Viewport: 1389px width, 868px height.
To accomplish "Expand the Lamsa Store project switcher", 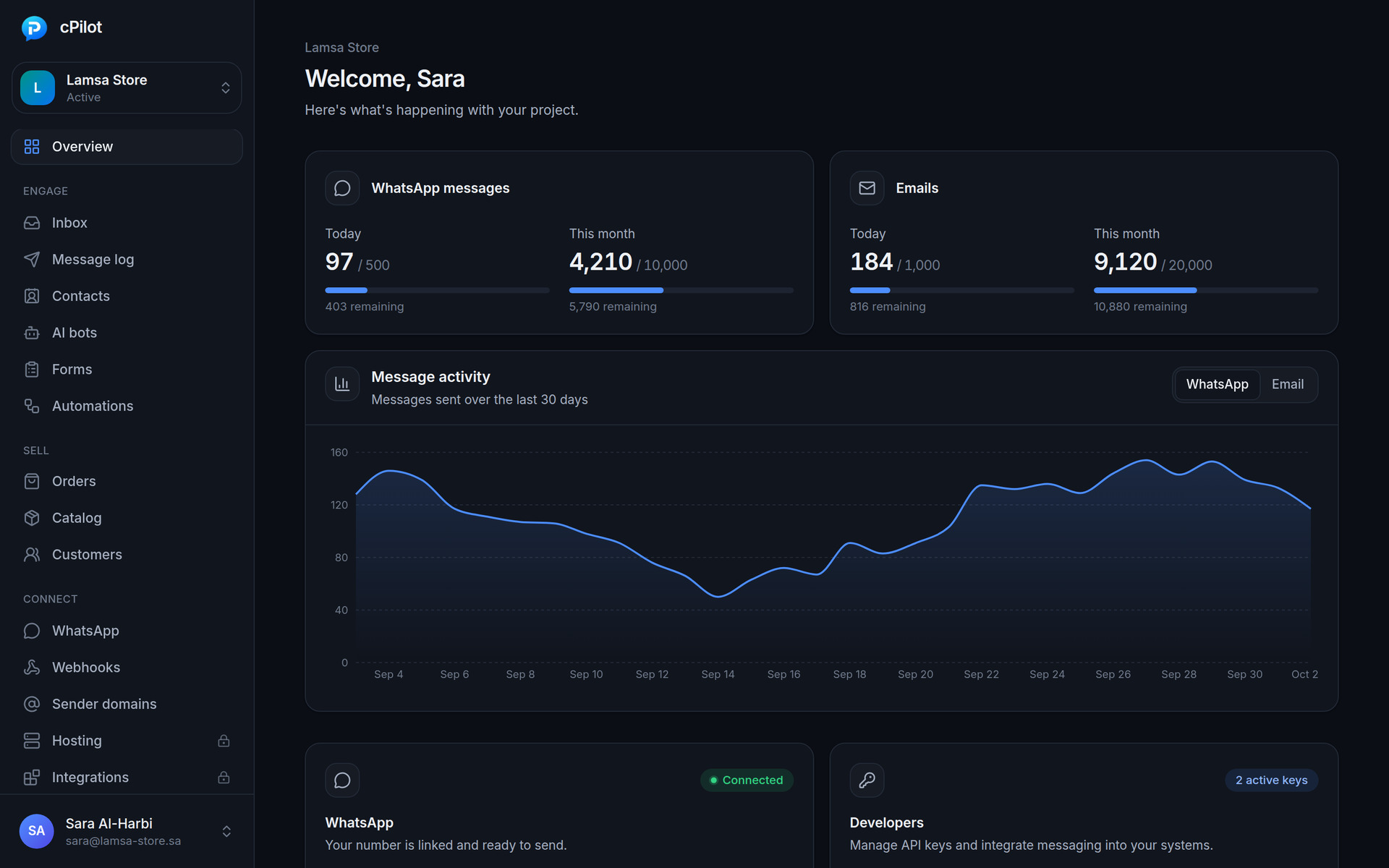I will pyautogui.click(x=127, y=88).
